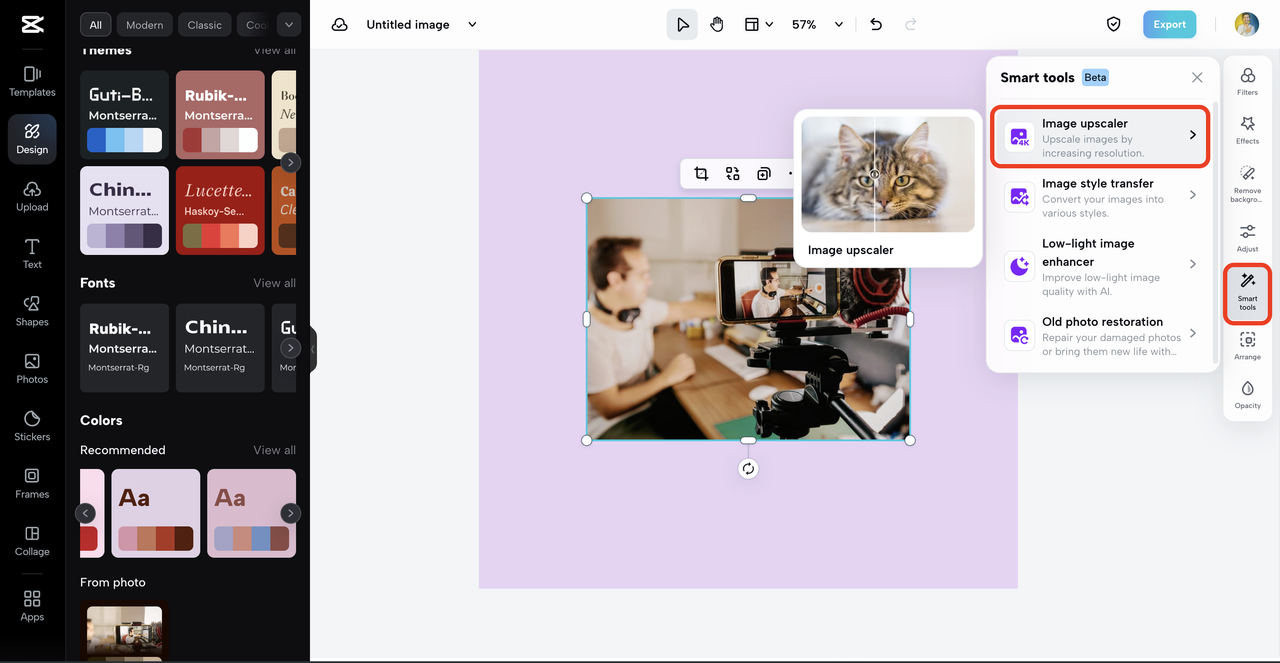
Task: Open Filters in right toolbar
Action: (1247, 81)
